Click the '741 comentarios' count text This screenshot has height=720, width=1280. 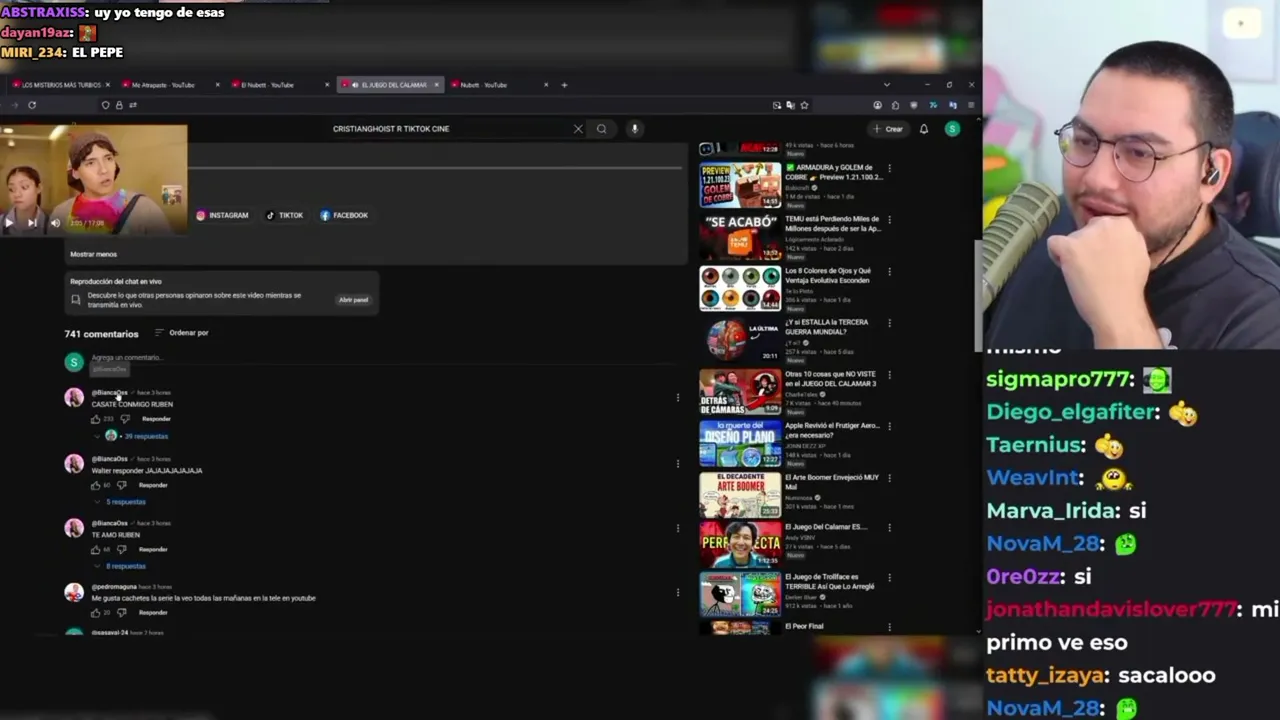tap(101, 334)
